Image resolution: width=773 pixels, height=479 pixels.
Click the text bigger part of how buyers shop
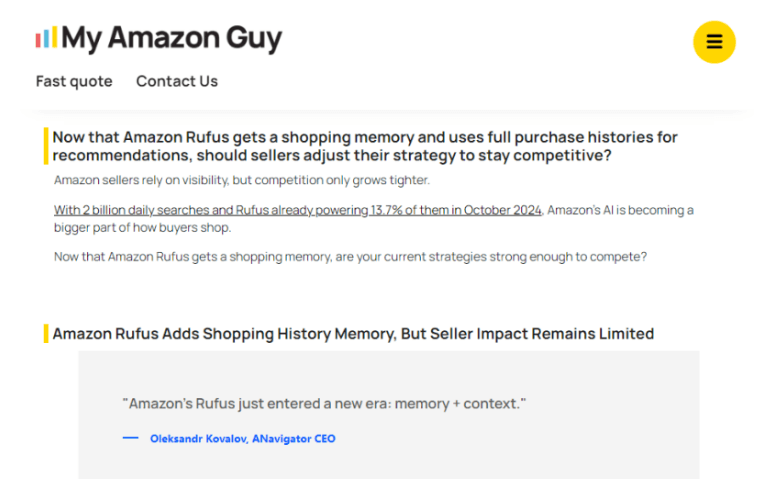tap(142, 228)
